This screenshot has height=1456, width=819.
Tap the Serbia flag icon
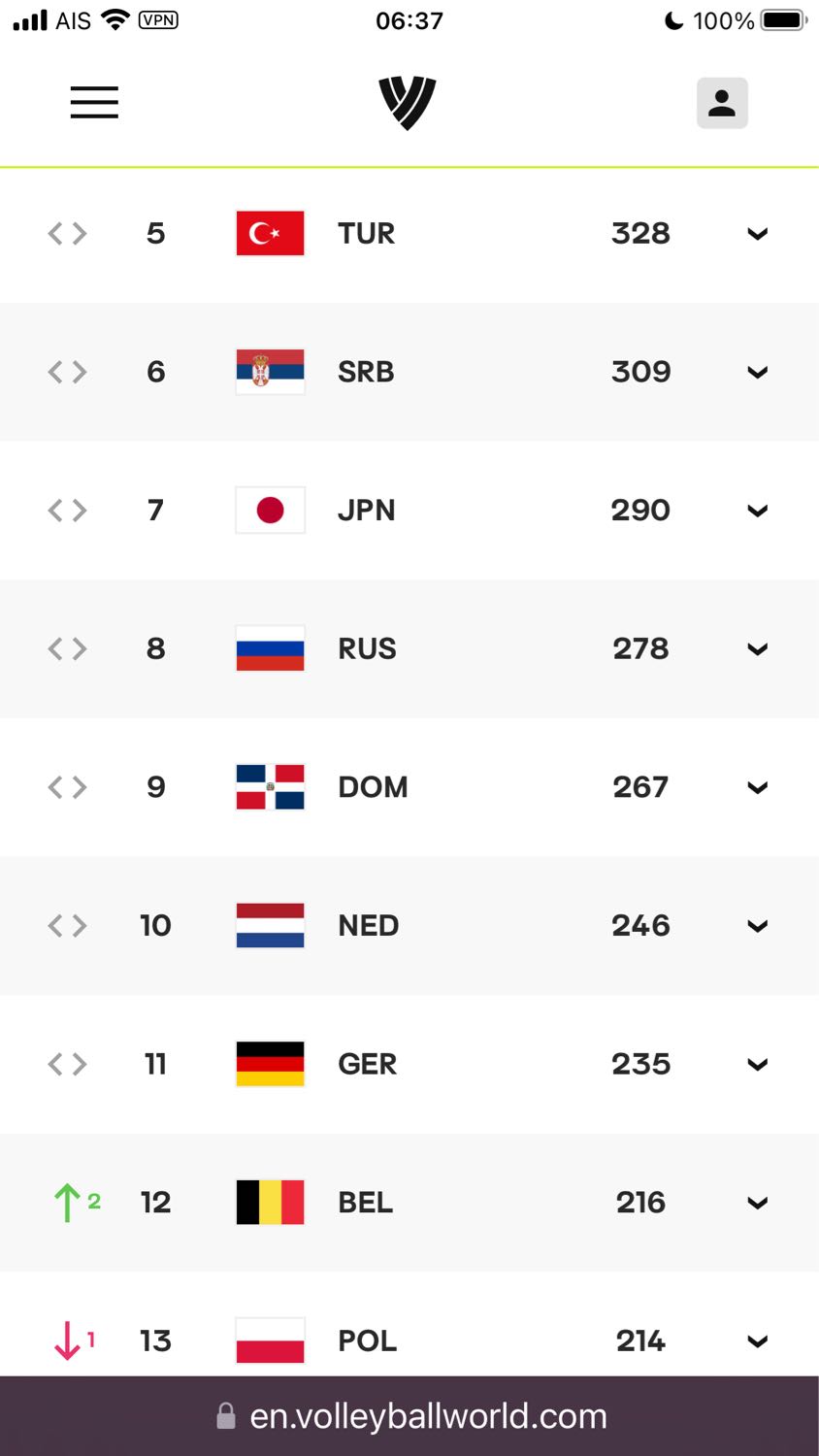tap(271, 372)
